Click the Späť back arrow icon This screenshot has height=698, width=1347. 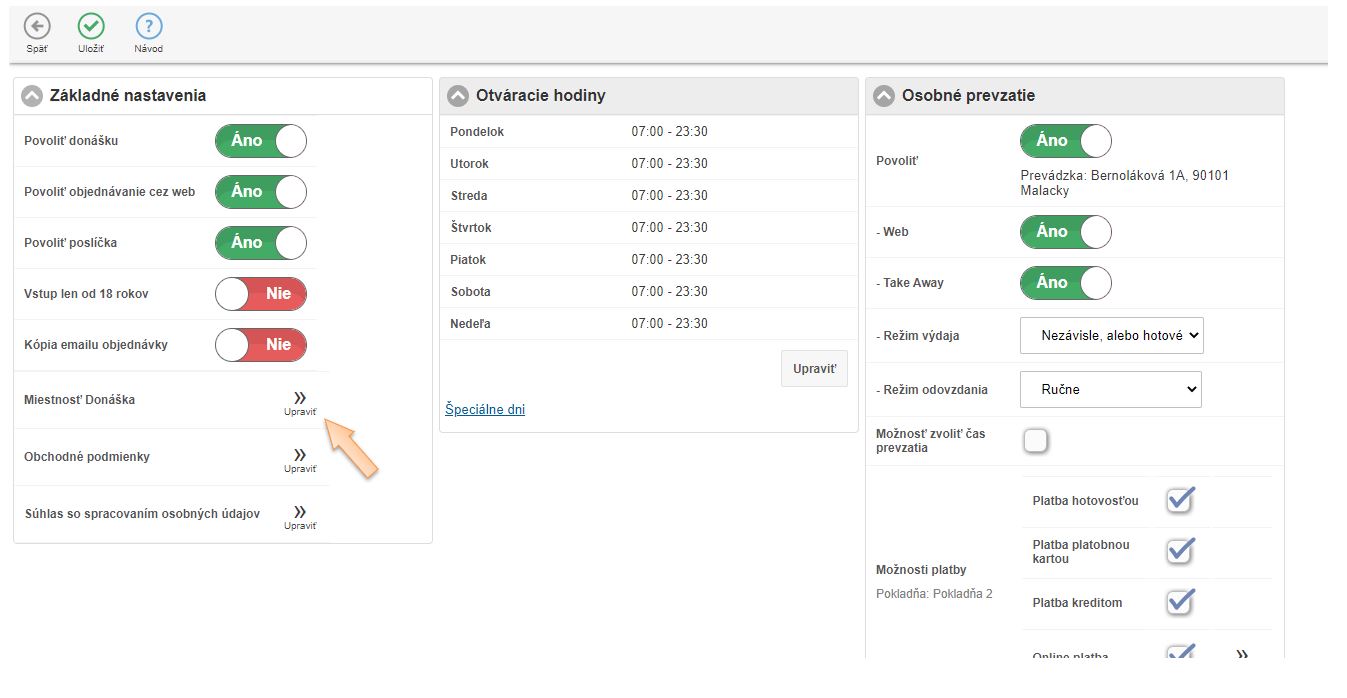(37, 27)
